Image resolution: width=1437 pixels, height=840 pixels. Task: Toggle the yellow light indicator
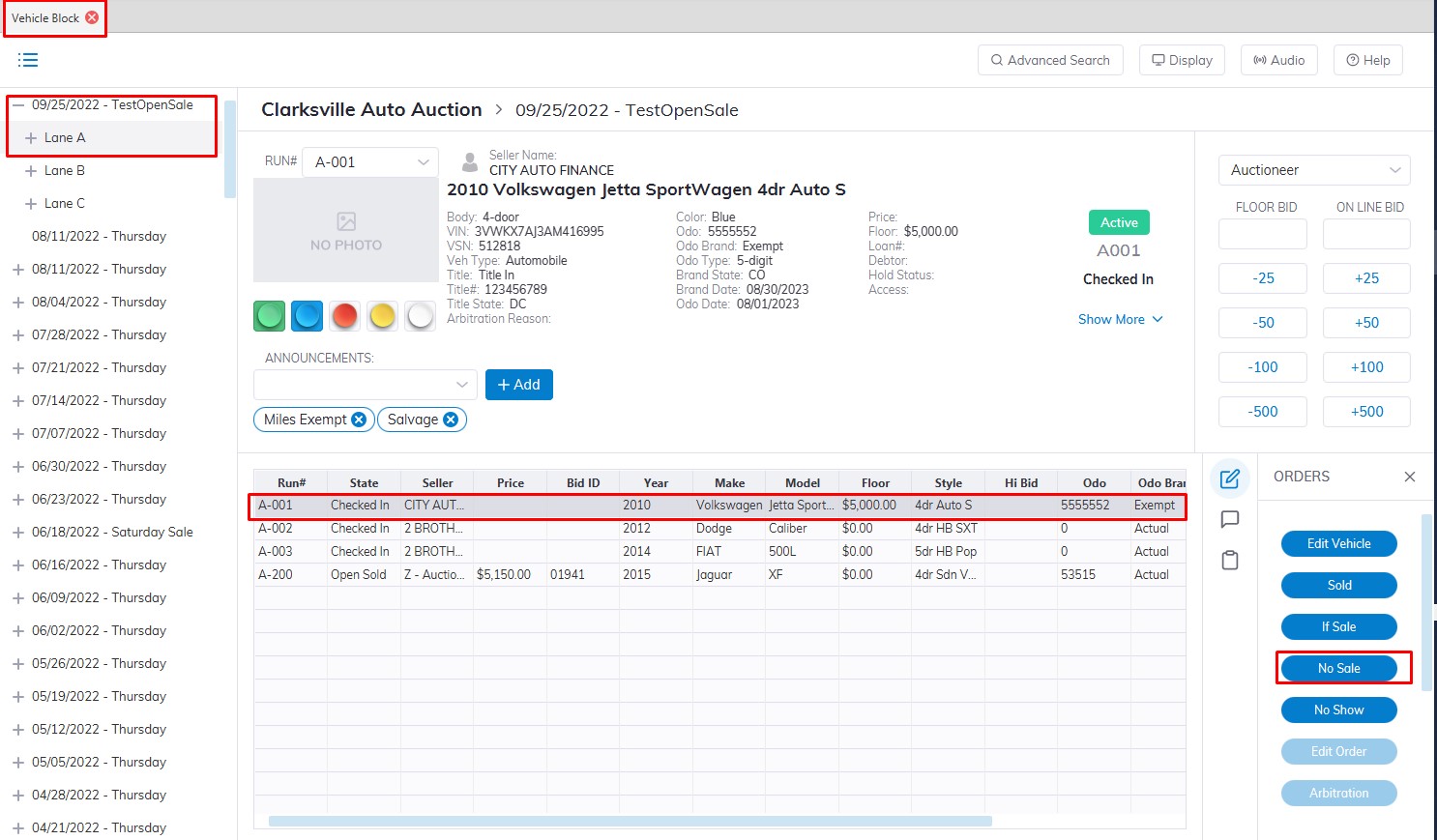coord(382,315)
